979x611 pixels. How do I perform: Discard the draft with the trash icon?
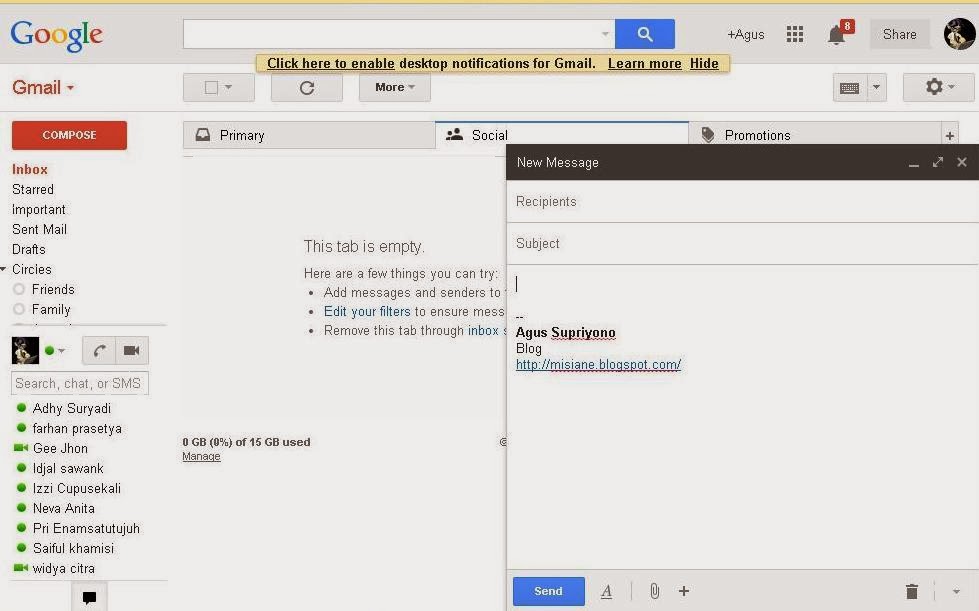coord(910,591)
